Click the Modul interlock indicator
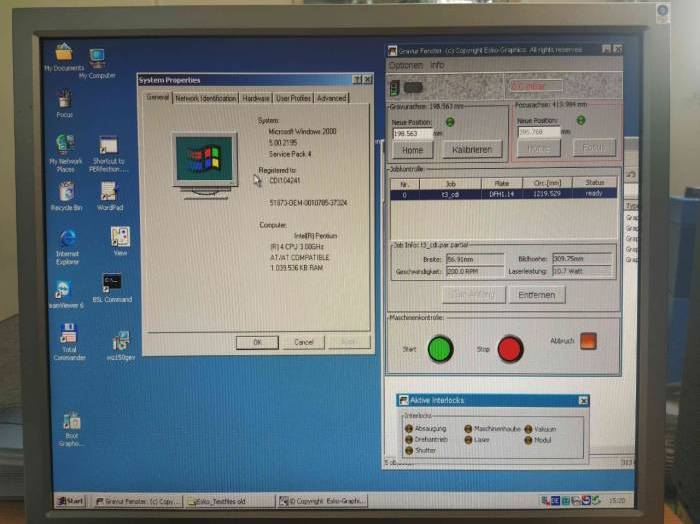This screenshot has width=700, height=524. click(528, 441)
